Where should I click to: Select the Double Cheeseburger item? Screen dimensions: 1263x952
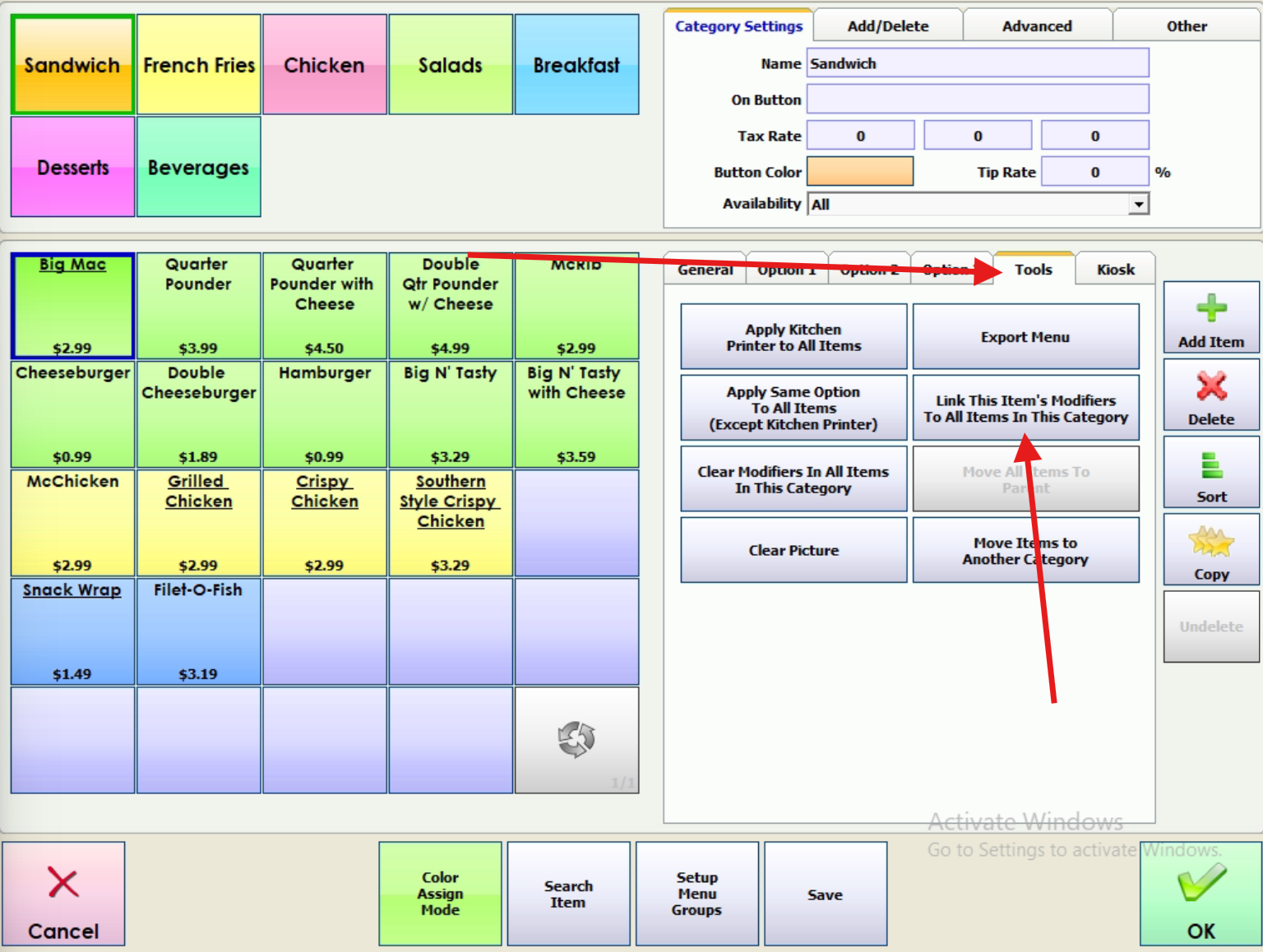[x=199, y=414]
